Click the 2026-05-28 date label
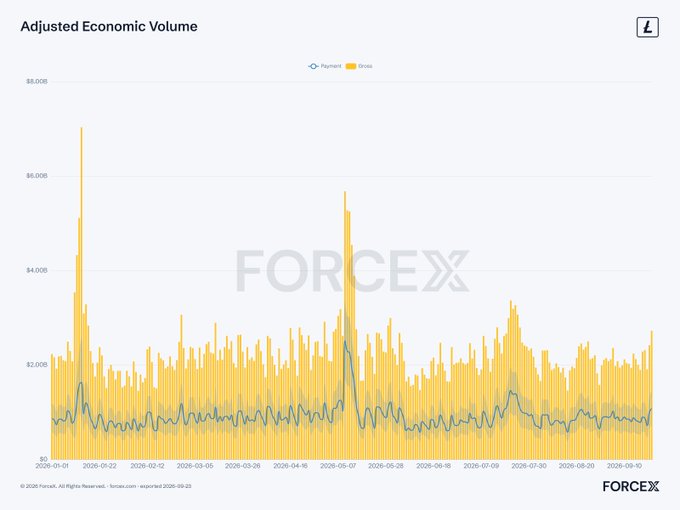This screenshot has width=680, height=510. tap(386, 466)
